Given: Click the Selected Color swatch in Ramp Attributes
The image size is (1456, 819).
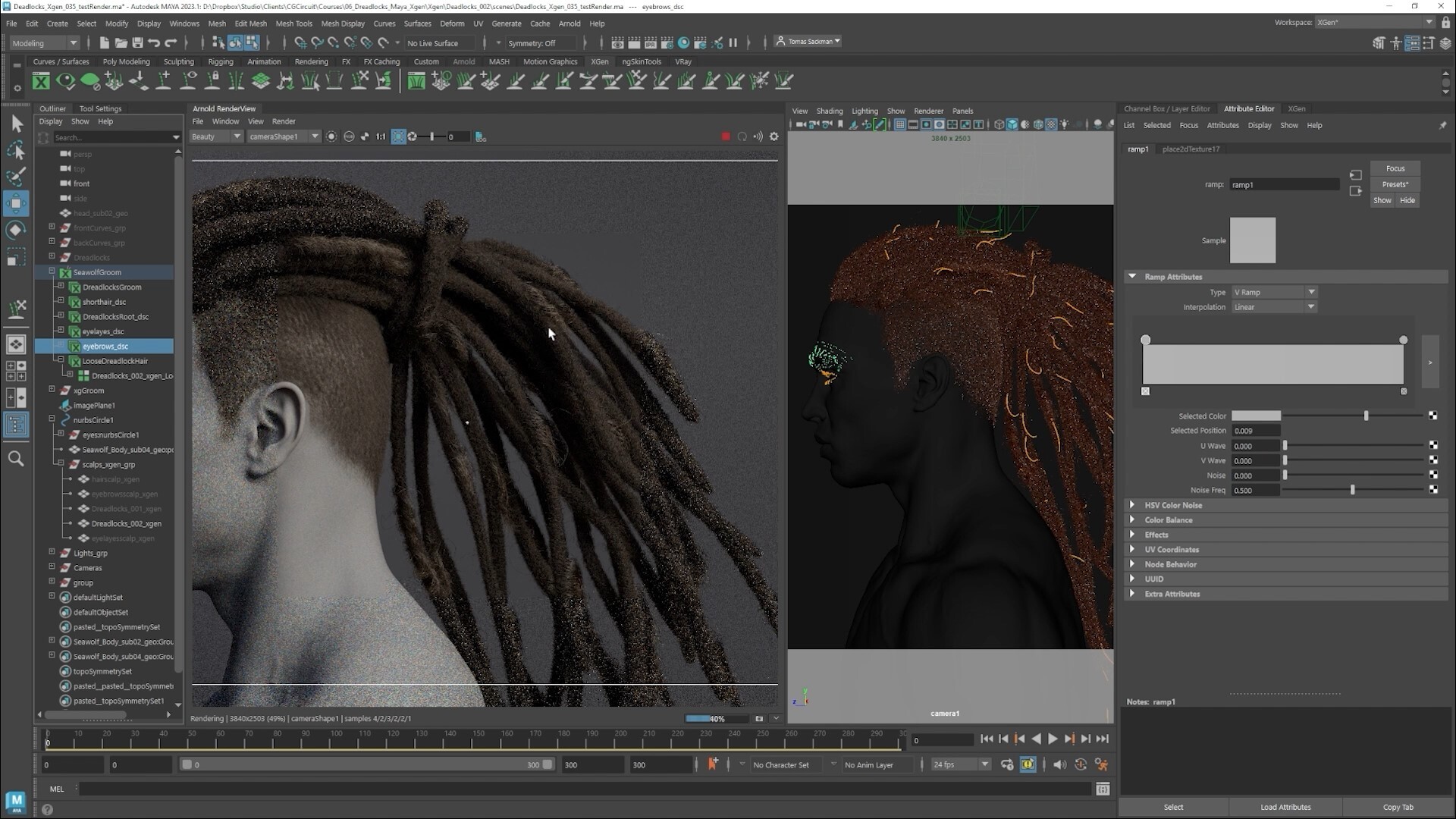Looking at the screenshot, I should [x=1255, y=416].
